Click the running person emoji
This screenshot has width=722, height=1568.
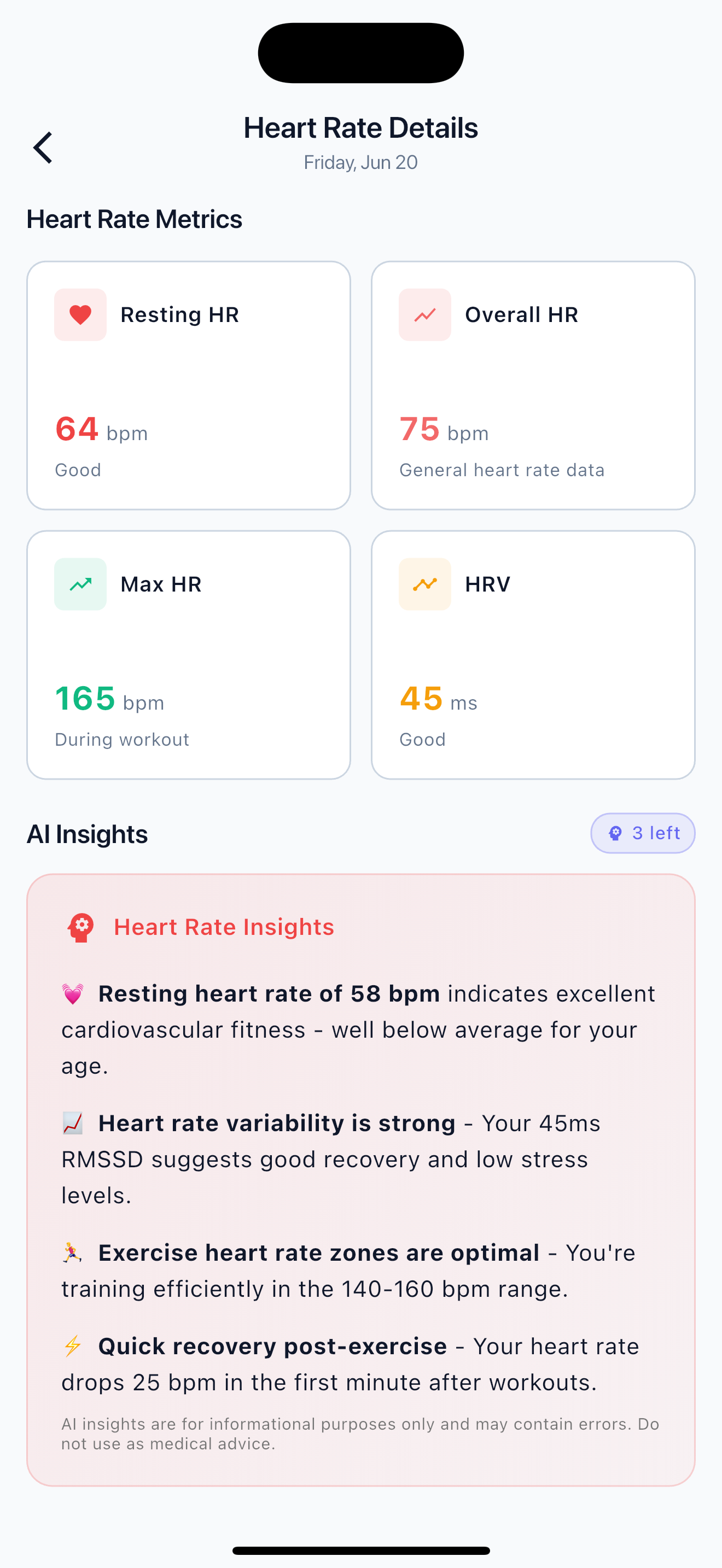point(73,1253)
